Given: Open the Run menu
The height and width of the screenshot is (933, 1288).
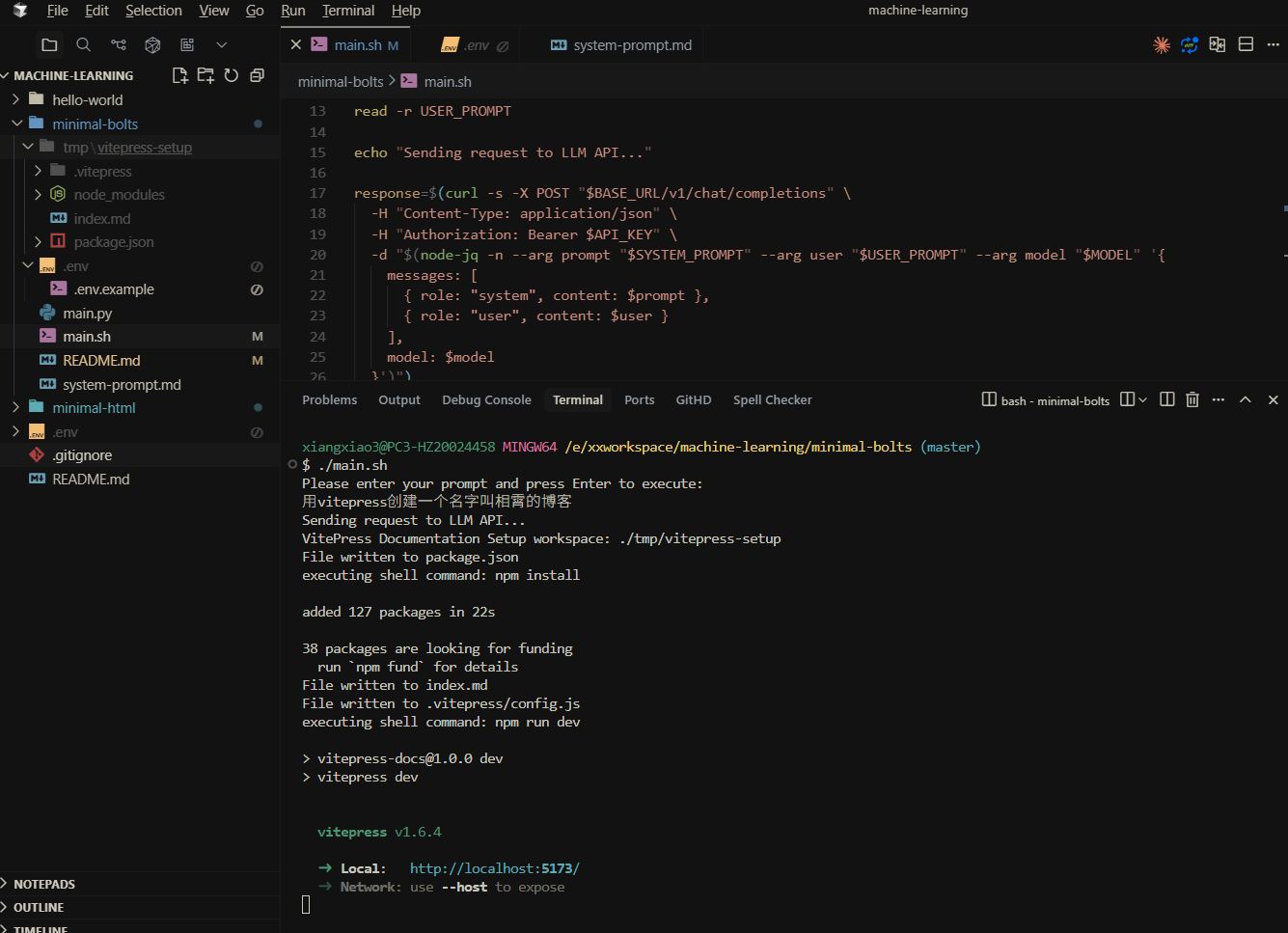Looking at the screenshot, I should click(293, 11).
